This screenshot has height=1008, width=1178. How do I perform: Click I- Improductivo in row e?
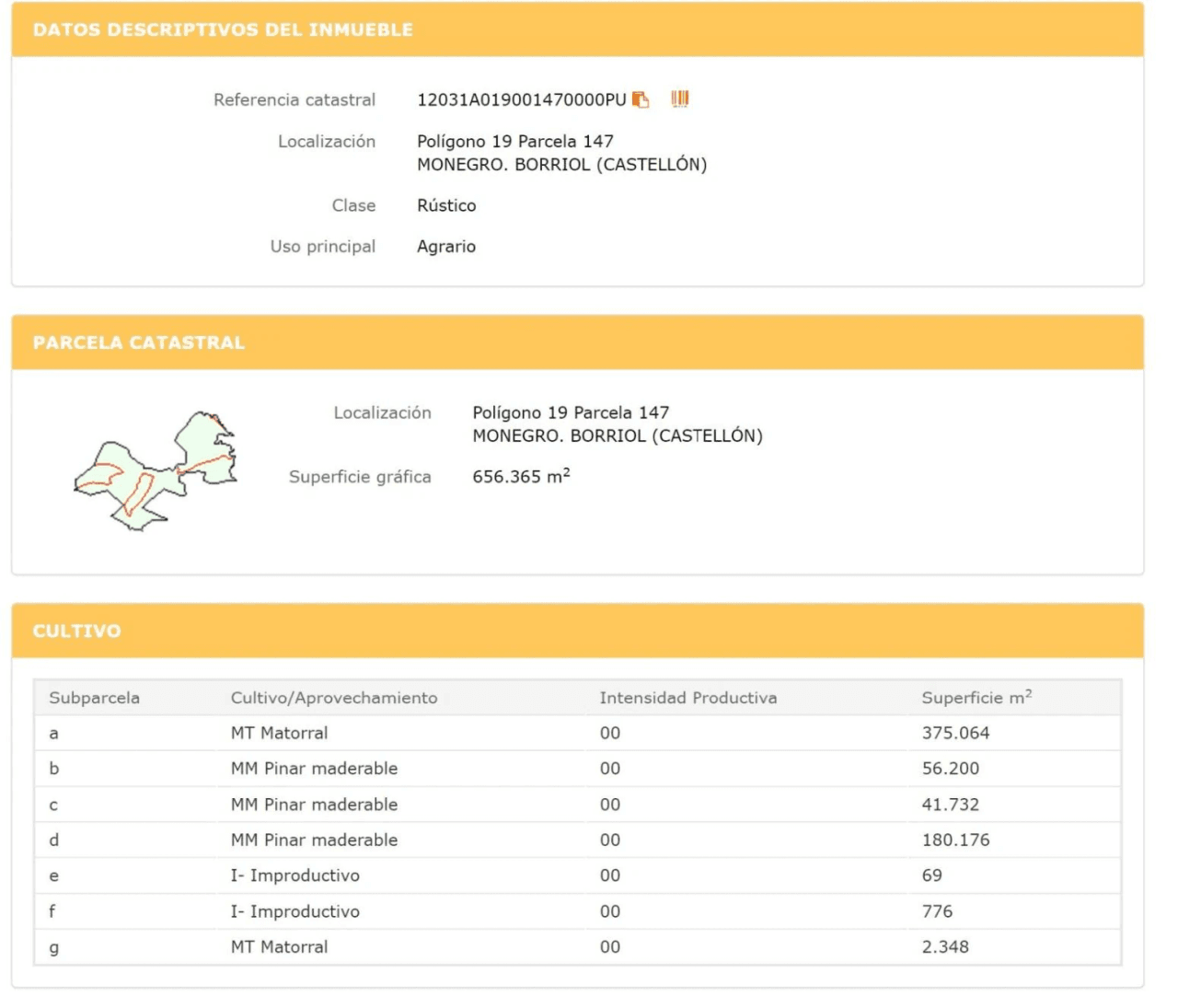(295, 875)
